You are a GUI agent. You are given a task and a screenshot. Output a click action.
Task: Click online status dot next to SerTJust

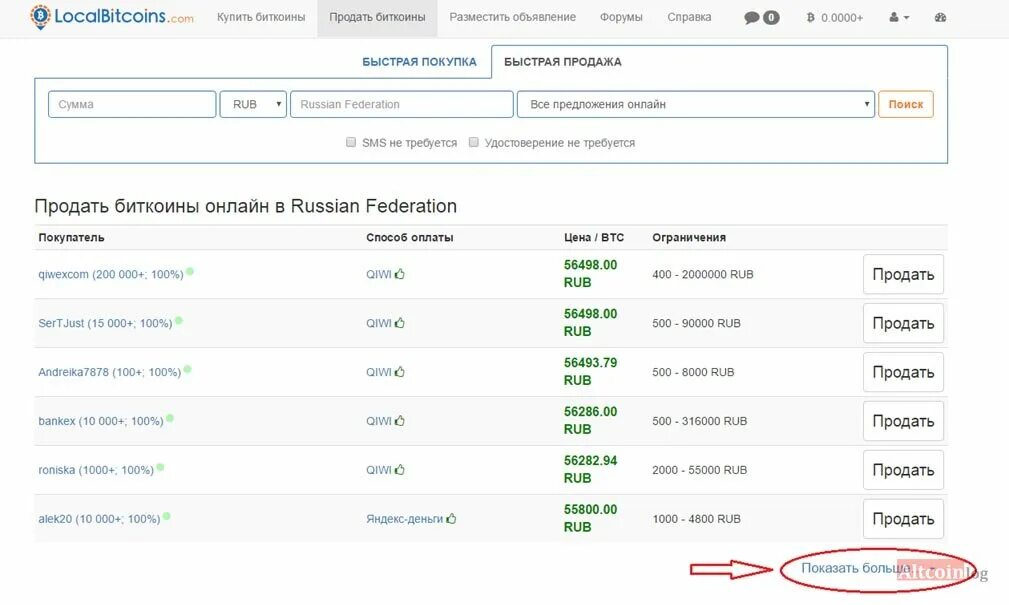coord(178,321)
